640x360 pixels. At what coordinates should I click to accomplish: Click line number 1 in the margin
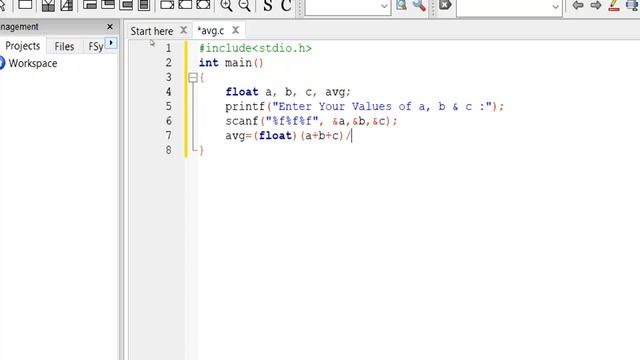coord(168,48)
